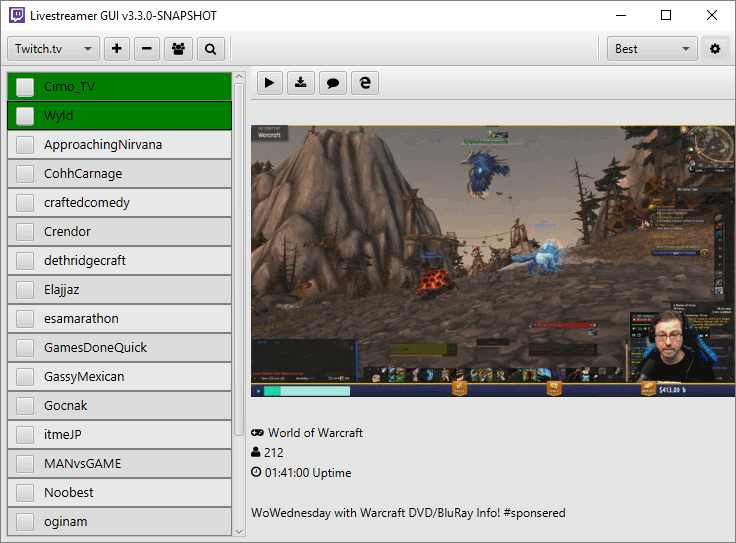Check the box for CohhCarnage
Image resolution: width=736 pixels, height=543 pixels.
(25, 174)
